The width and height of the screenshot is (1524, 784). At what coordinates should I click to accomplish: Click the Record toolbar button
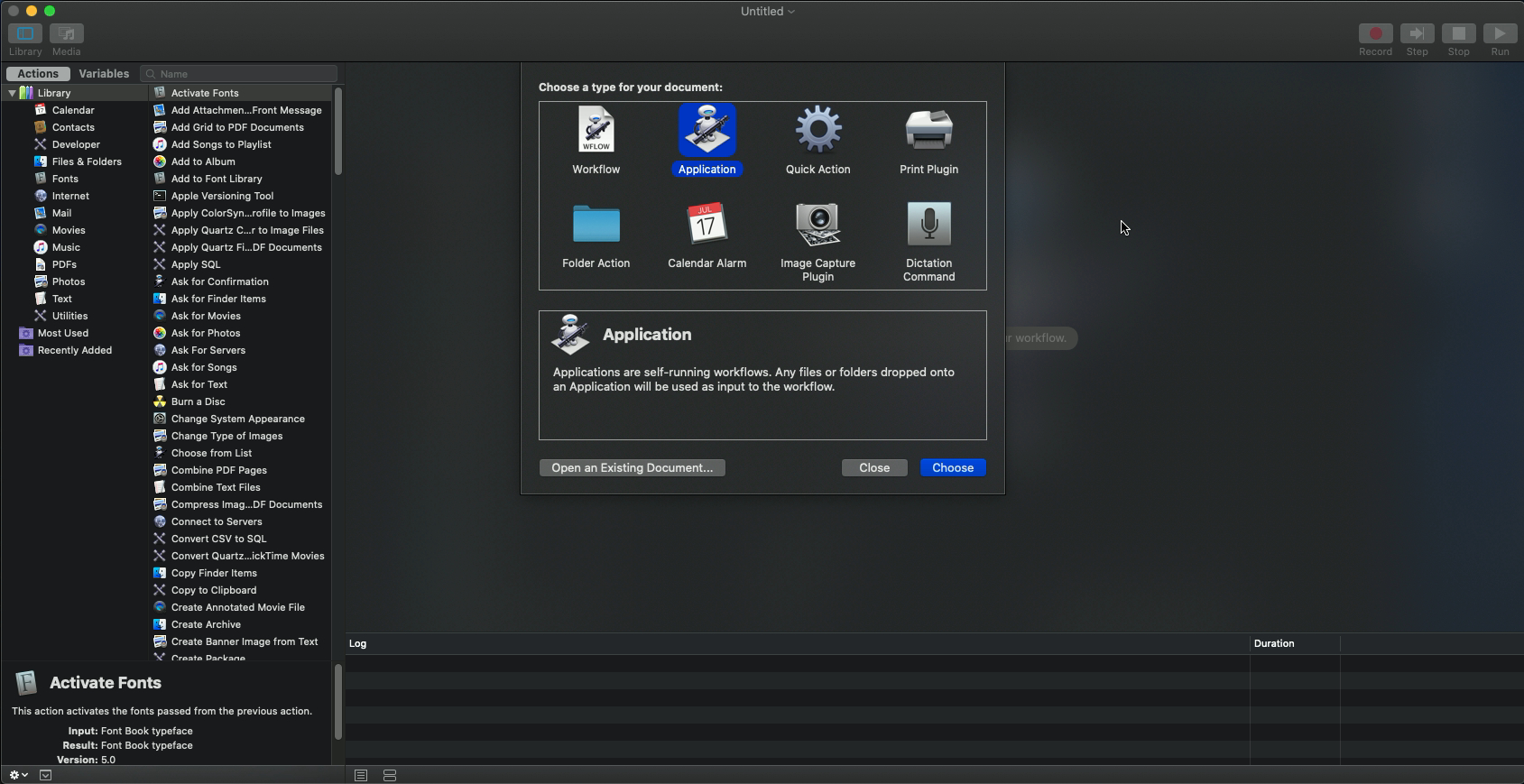[1375, 33]
